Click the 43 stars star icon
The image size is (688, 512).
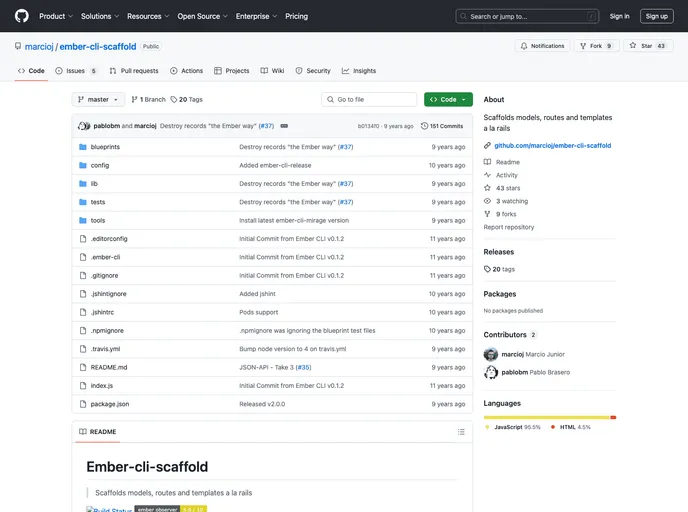point(487,188)
